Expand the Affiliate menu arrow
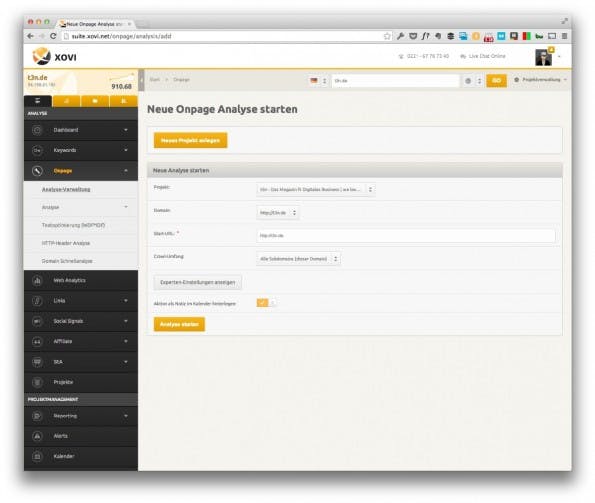The height and width of the screenshot is (503, 595). (126, 341)
